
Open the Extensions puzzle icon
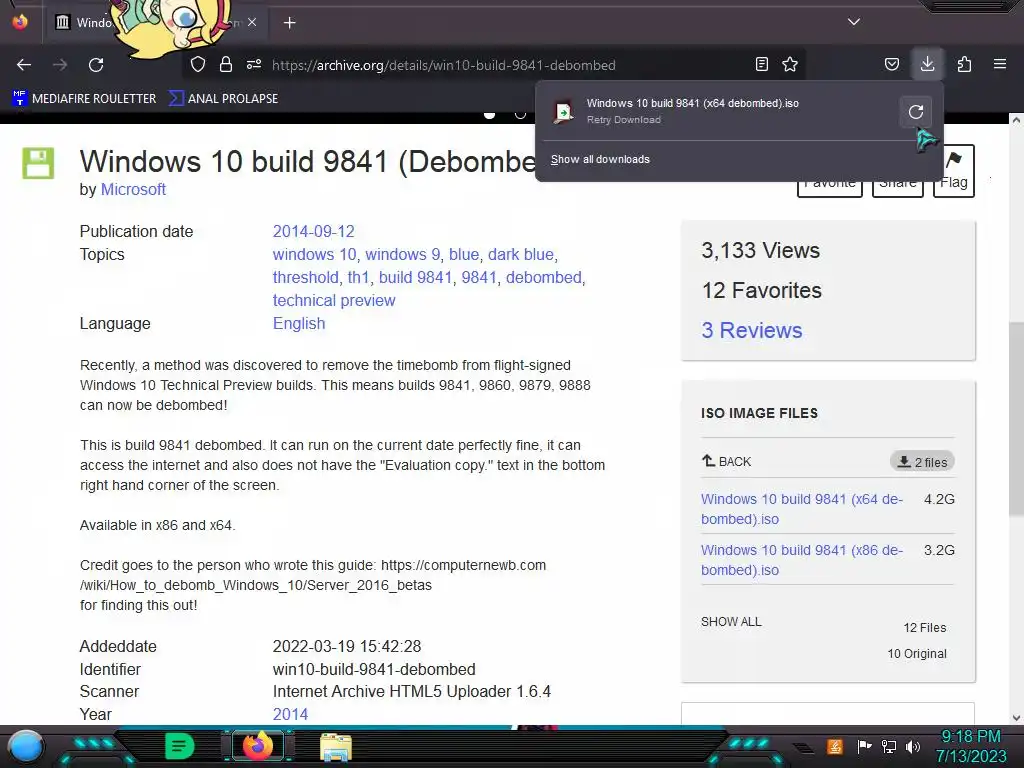[x=964, y=64]
